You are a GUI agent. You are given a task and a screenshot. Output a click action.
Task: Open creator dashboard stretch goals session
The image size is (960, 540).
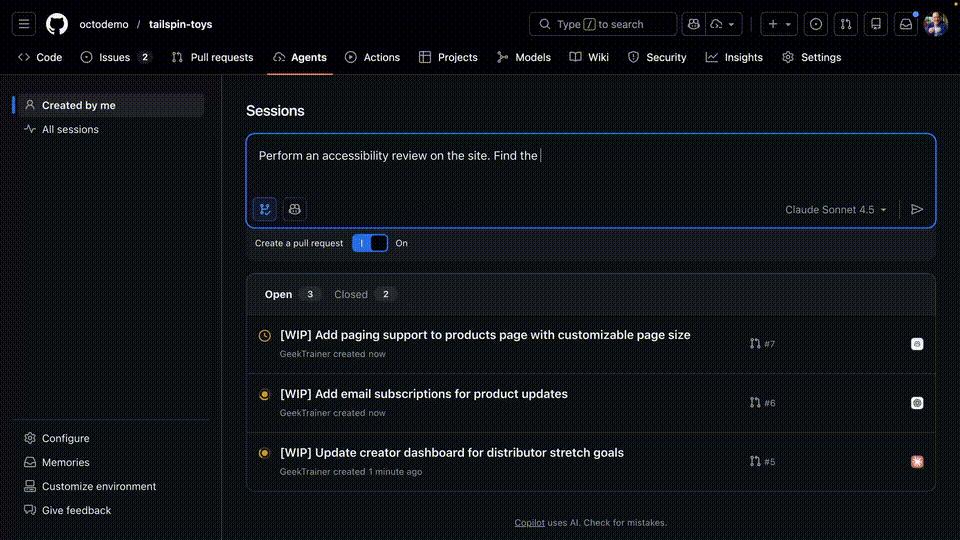(452, 452)
